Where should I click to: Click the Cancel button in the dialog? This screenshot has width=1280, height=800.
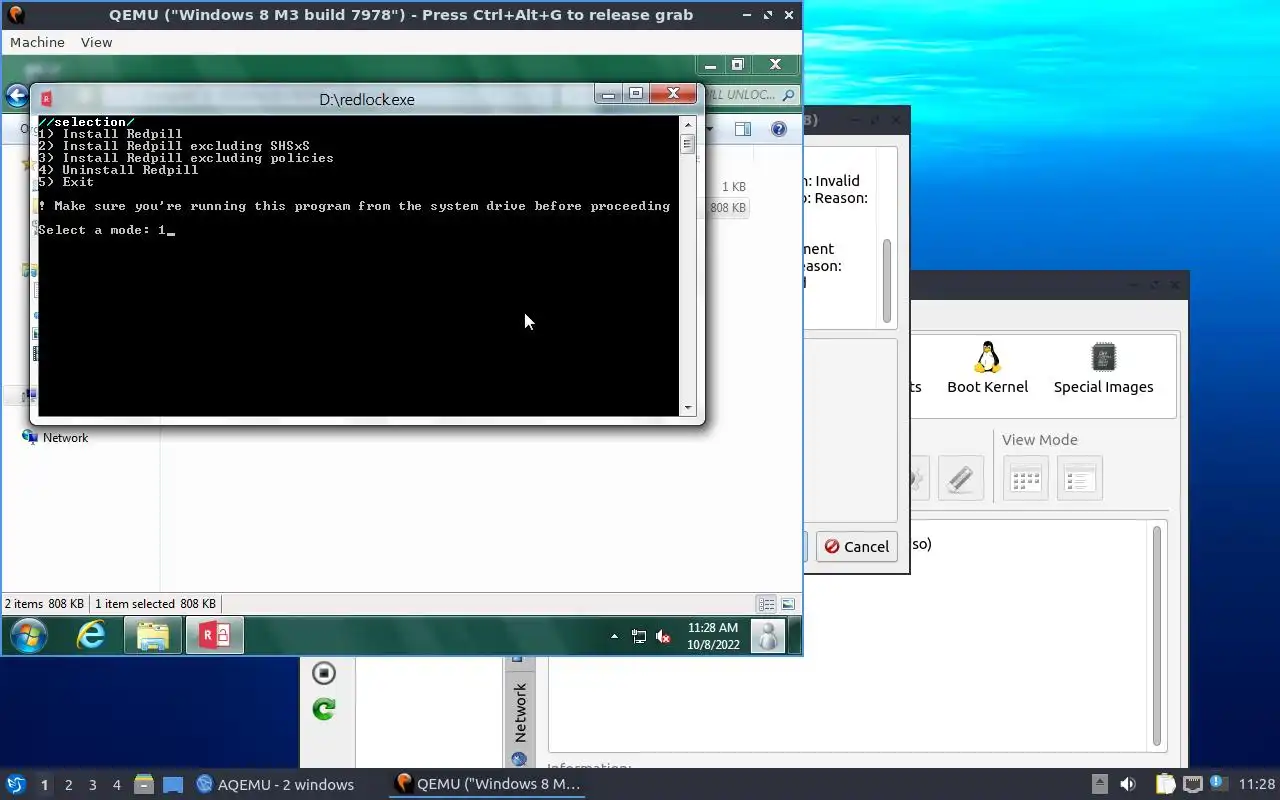[857, 546]
